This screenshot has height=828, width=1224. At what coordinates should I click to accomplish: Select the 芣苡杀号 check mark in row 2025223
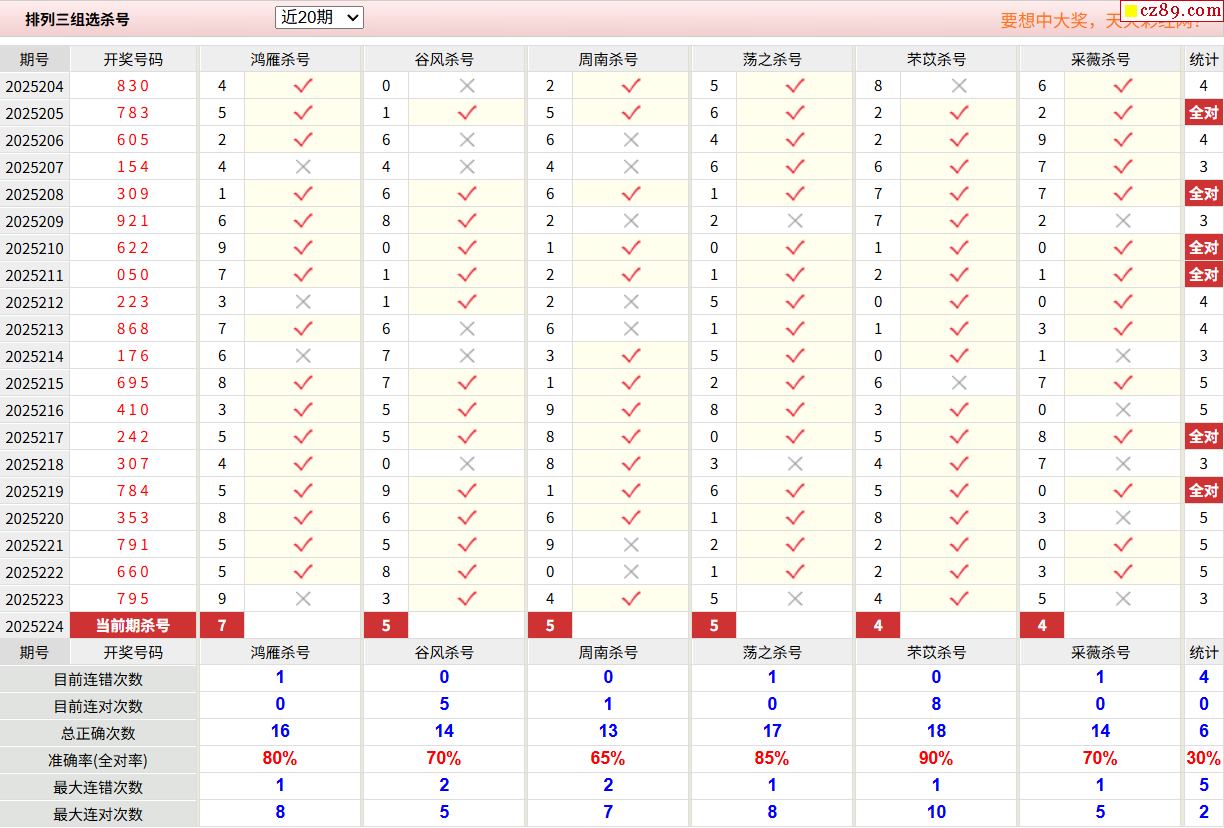(959, 599)
